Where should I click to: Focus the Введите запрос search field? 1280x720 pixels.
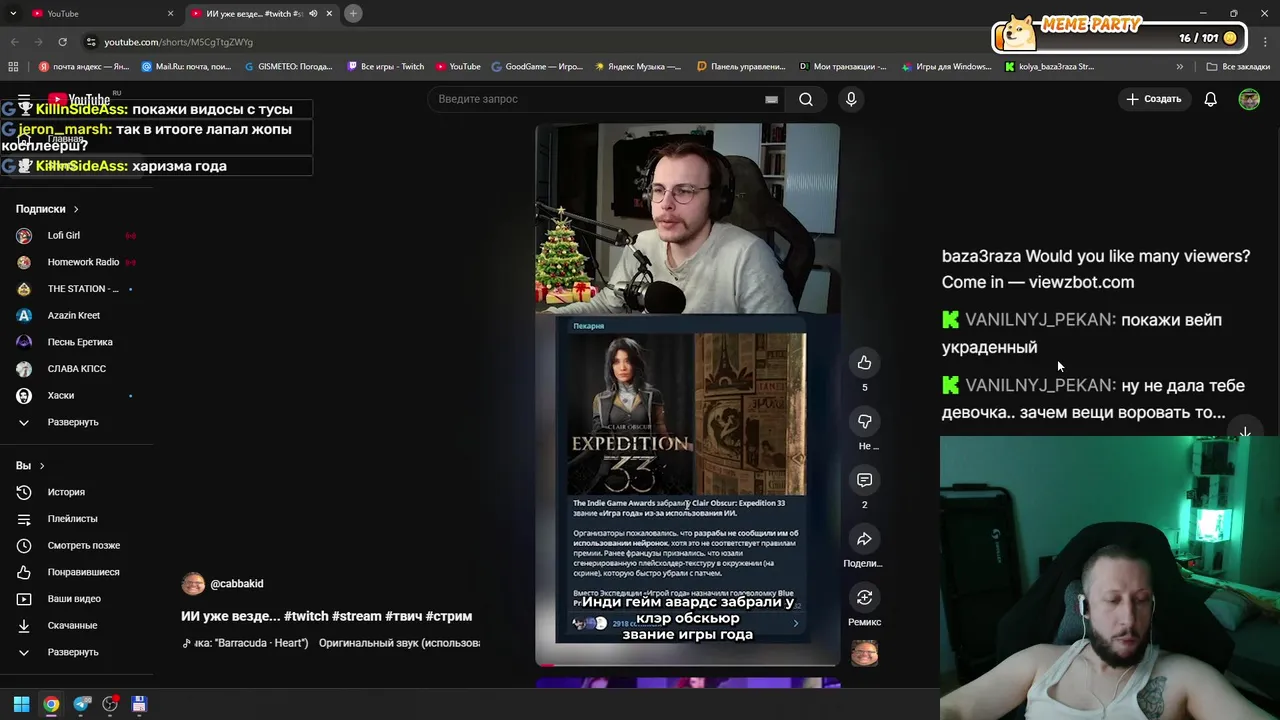coord(598,99)
